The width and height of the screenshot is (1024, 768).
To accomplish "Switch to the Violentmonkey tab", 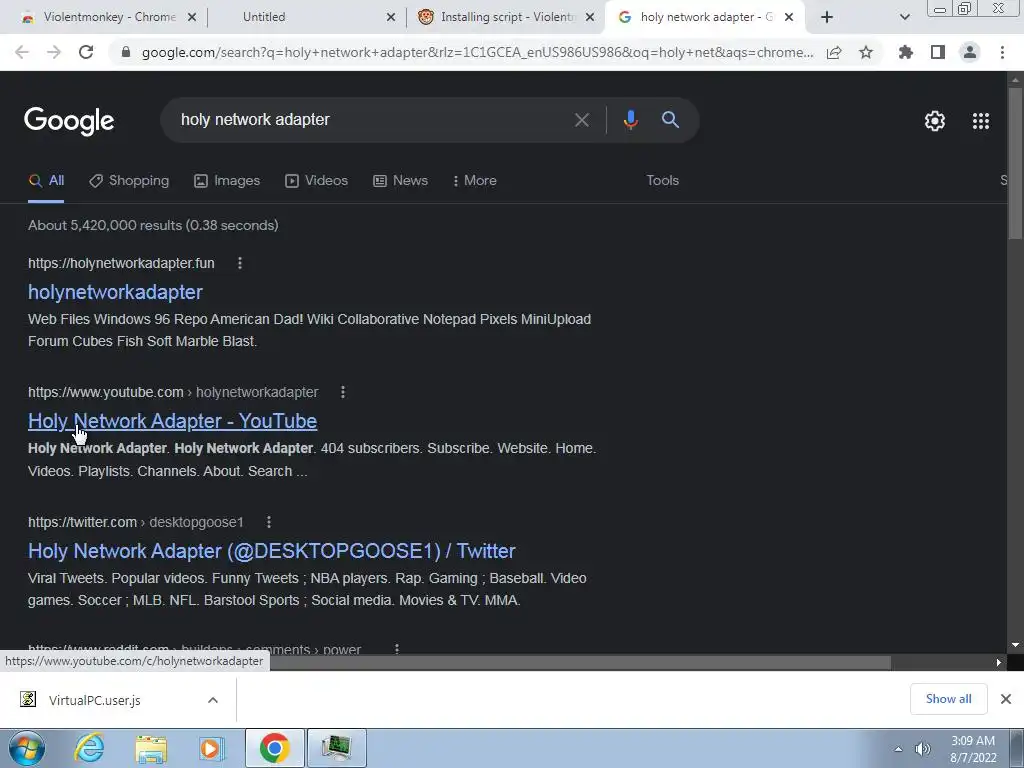I will tap(110, 17).
